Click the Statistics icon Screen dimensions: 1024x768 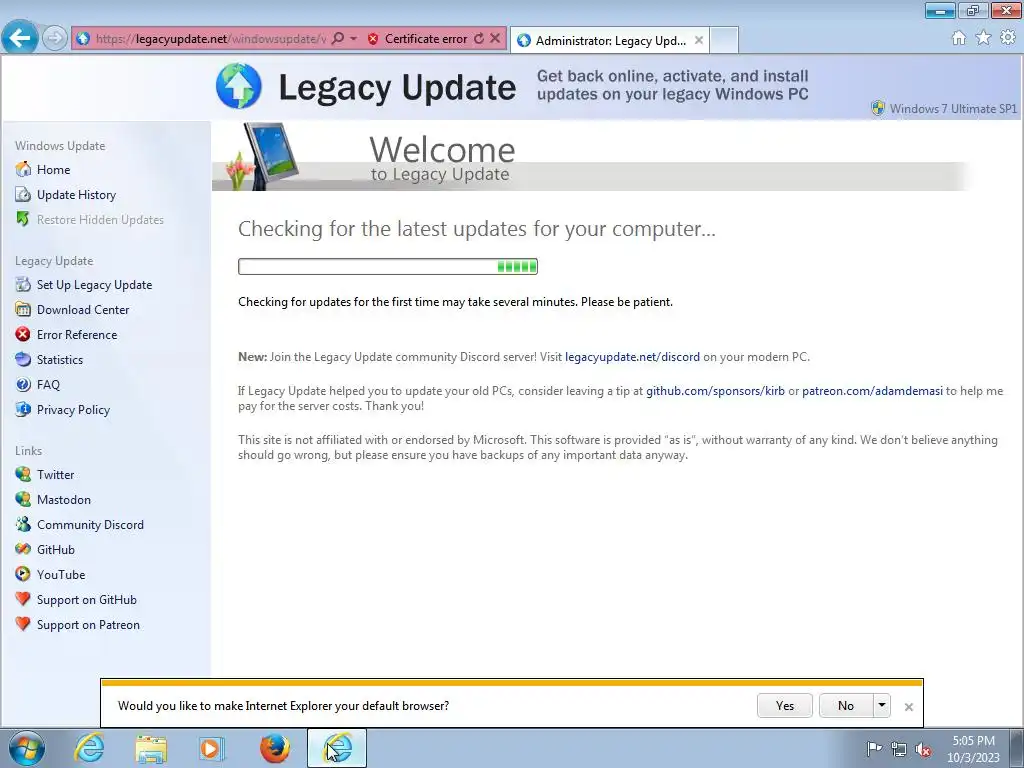pos(23,359)
